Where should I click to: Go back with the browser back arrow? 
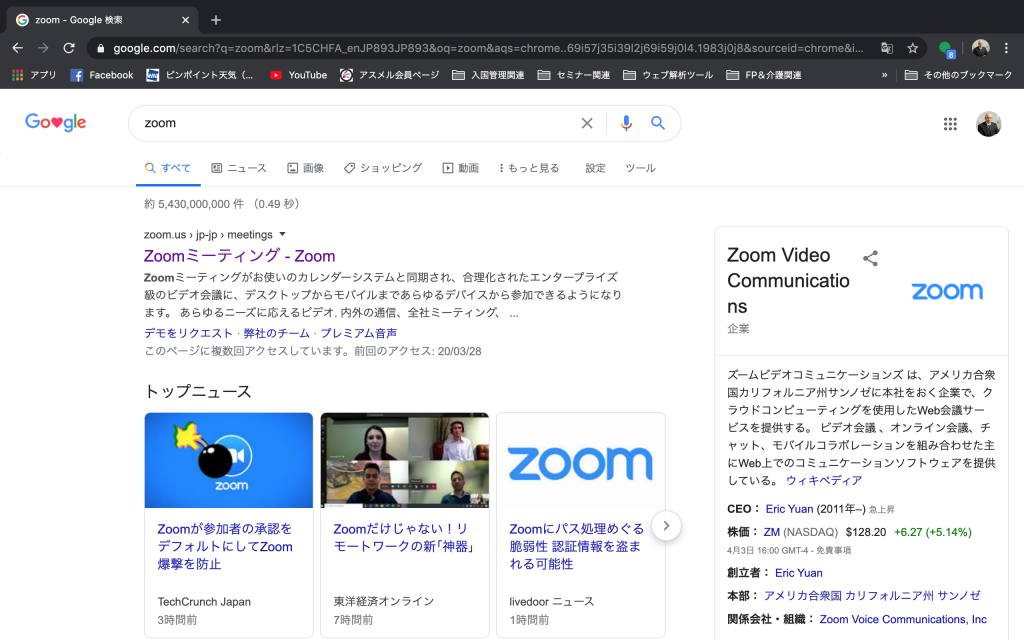(x=18, y=48)
